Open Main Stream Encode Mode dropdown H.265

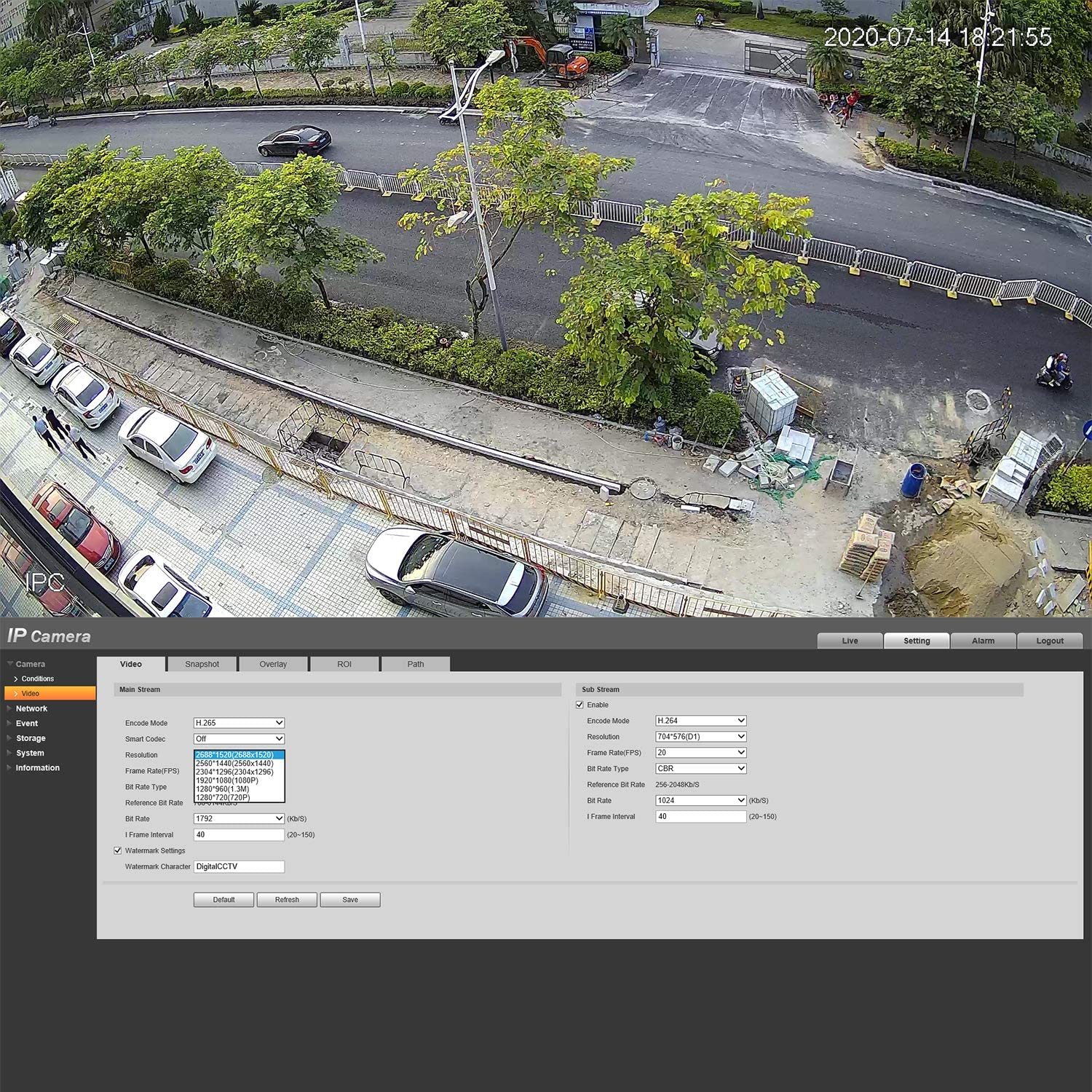pos(239,723)
